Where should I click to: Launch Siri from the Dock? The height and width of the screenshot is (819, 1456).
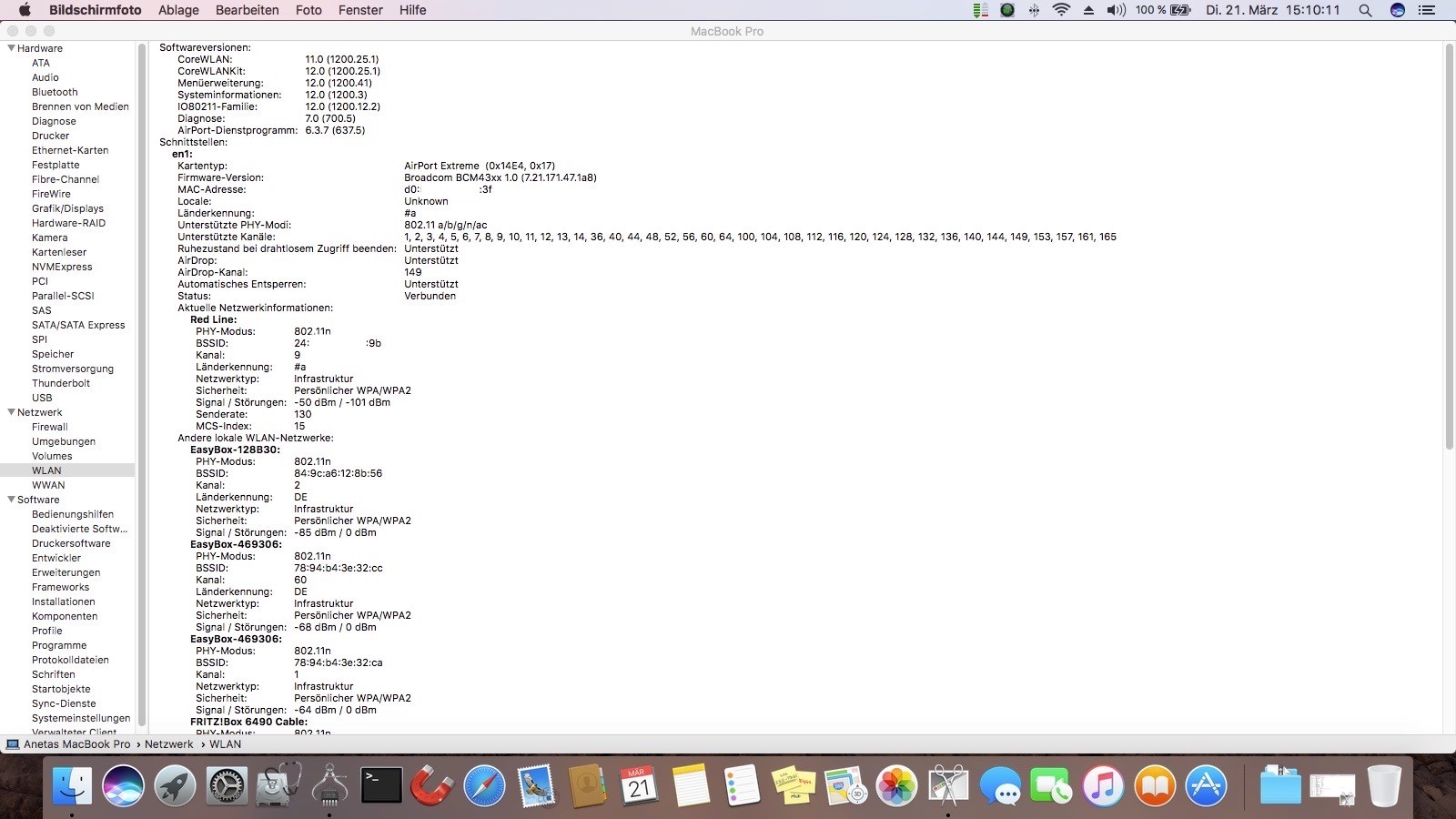[x=123, y=784]
